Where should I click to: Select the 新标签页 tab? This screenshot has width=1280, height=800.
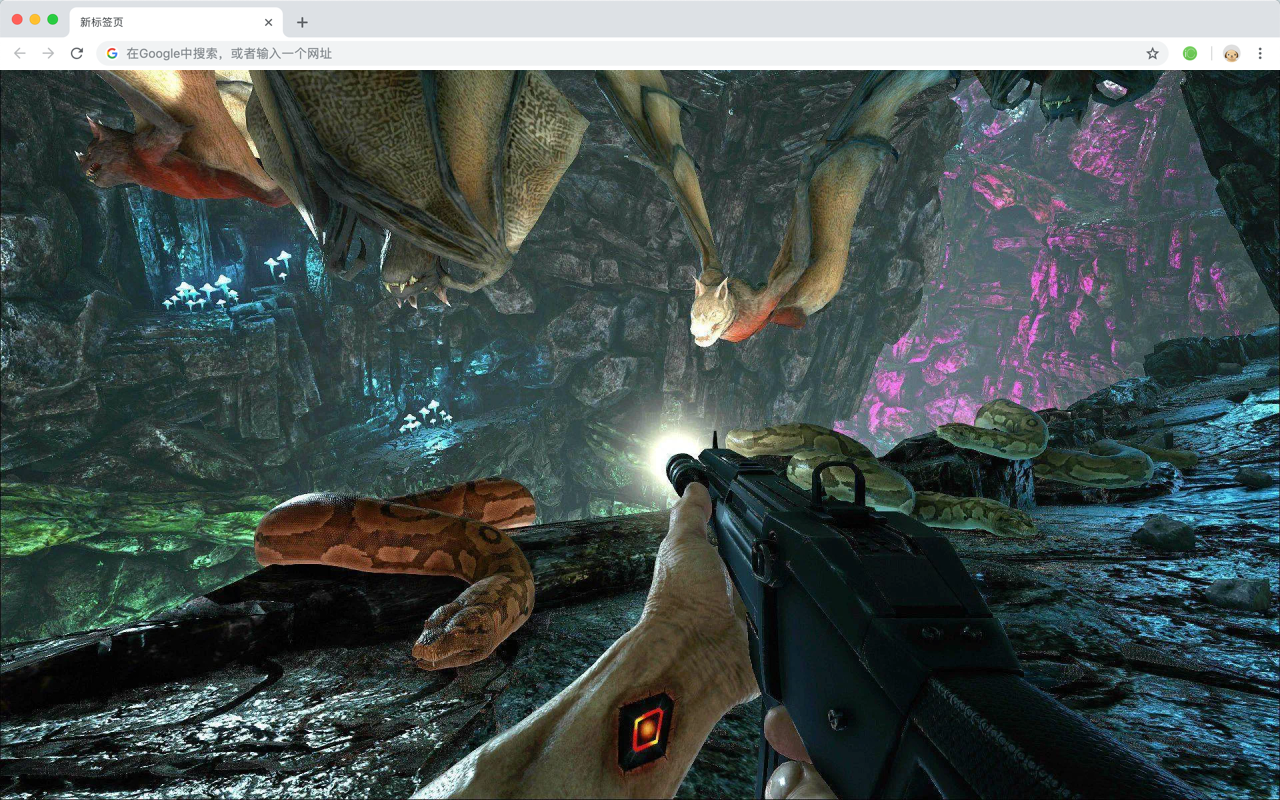pyautogui.click(x=176, y=22)
